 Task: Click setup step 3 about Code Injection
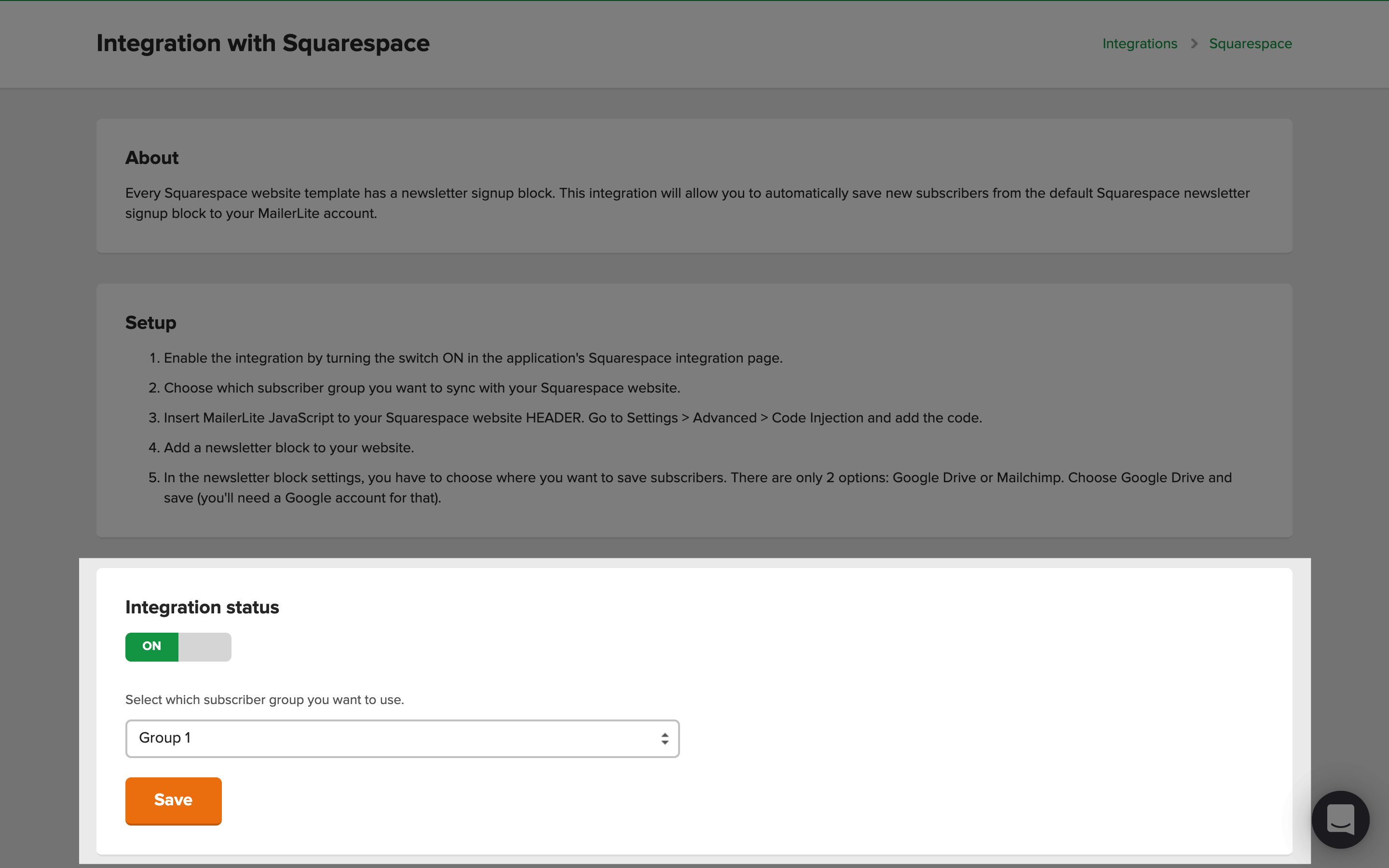[x=573, y=418]
